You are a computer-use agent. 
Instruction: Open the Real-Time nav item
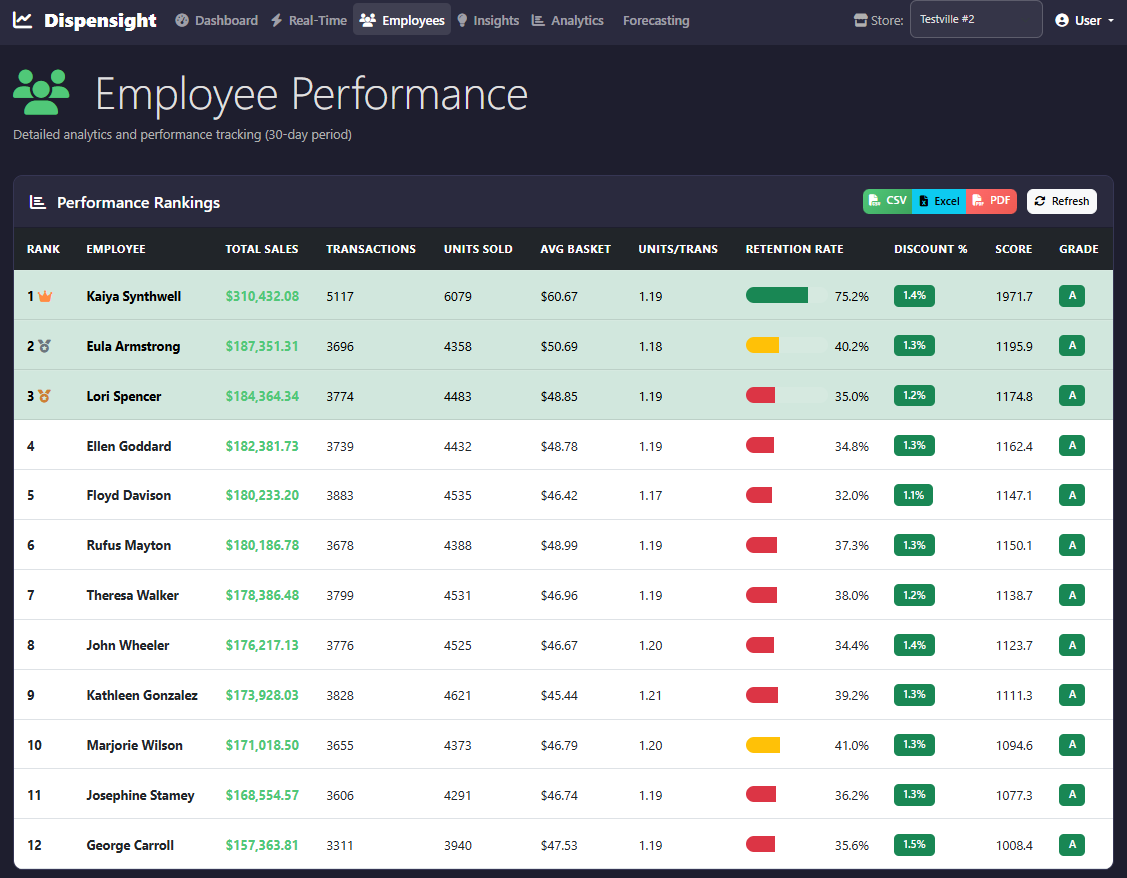[x=308, y=20]
